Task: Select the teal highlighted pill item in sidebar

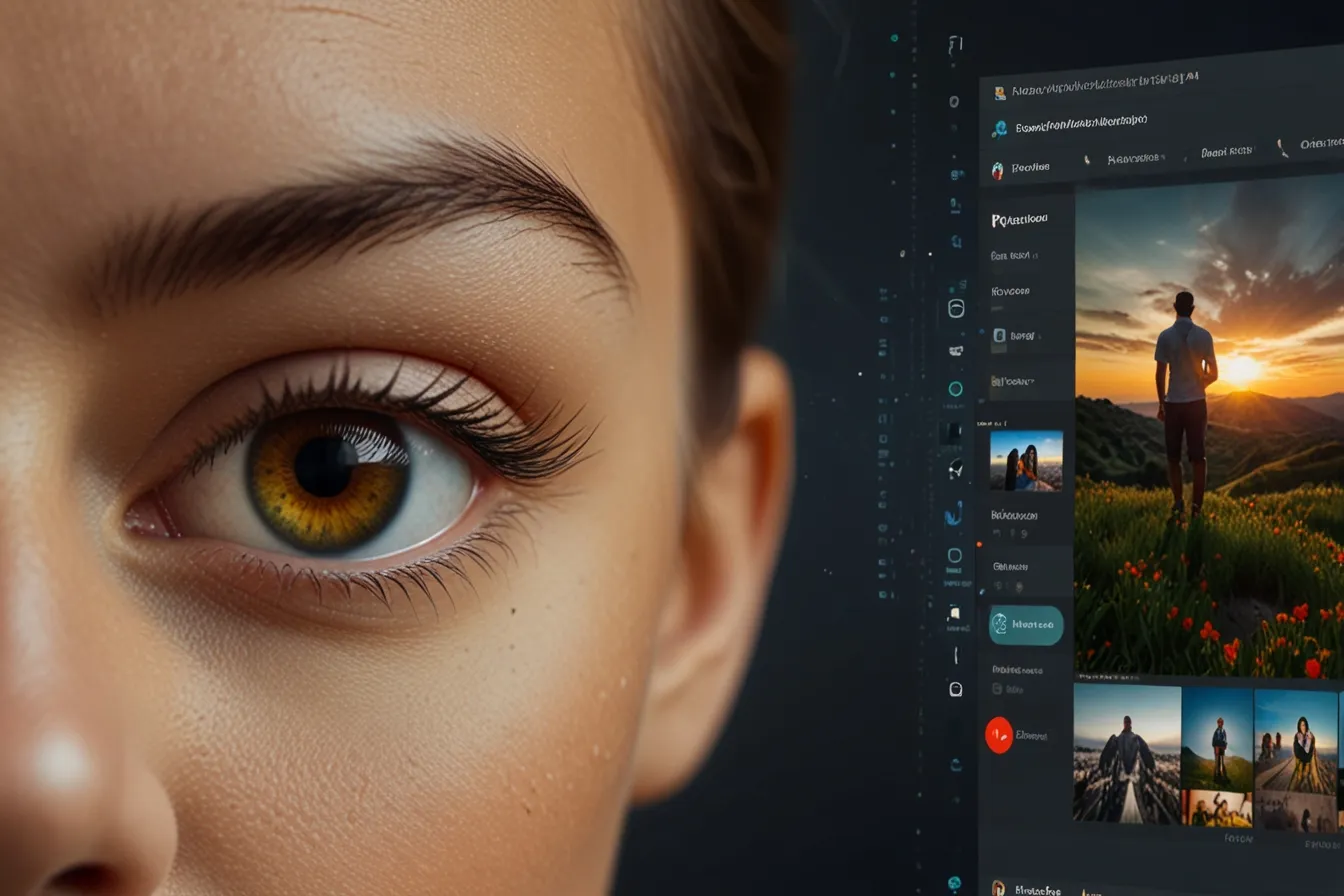Action: 1026,625
